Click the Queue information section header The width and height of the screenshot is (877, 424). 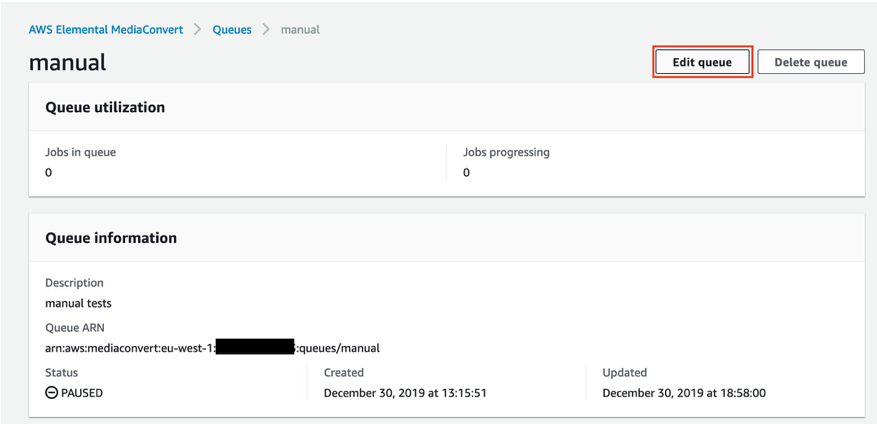pyautogui.click(x=111, y=238)
